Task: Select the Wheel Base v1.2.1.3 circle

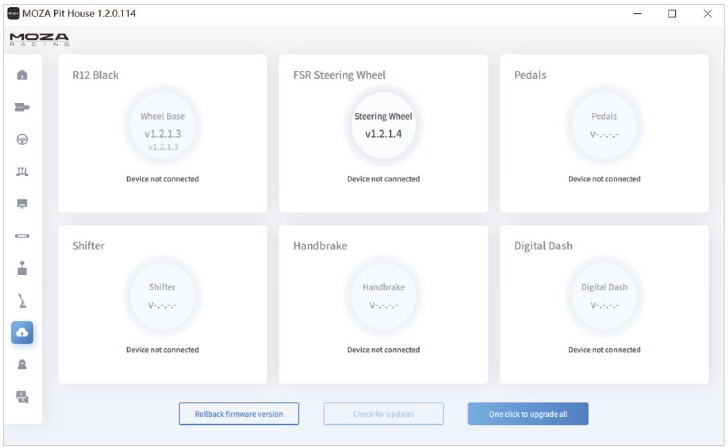Action: point(162,125)
